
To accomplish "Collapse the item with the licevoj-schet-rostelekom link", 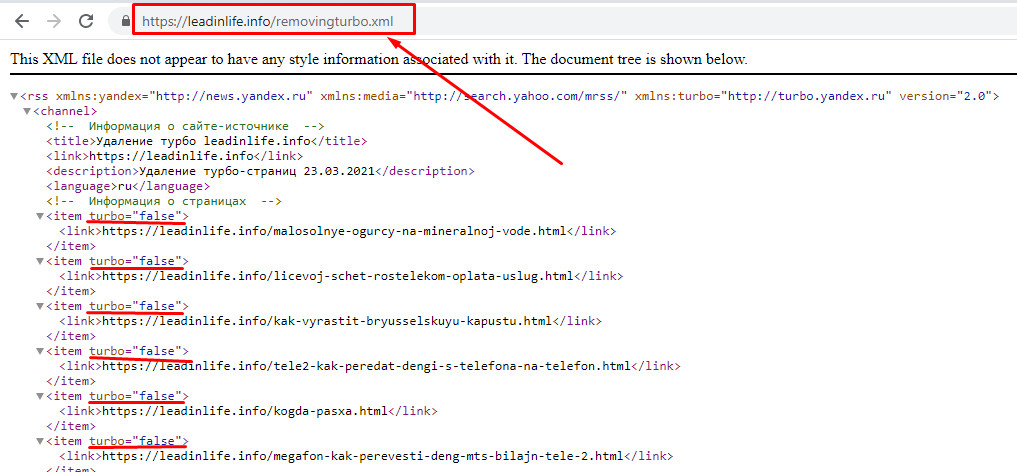I will (x=40, y=261).
